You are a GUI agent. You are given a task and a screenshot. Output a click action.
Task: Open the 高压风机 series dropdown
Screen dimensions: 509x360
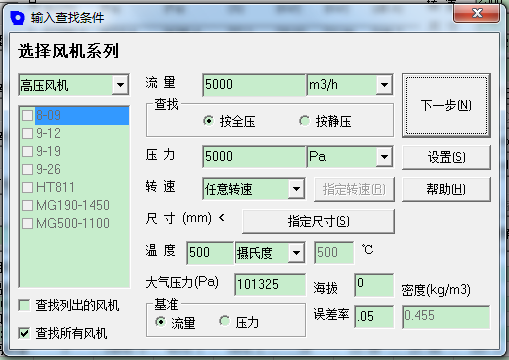(x=120, y=85)
